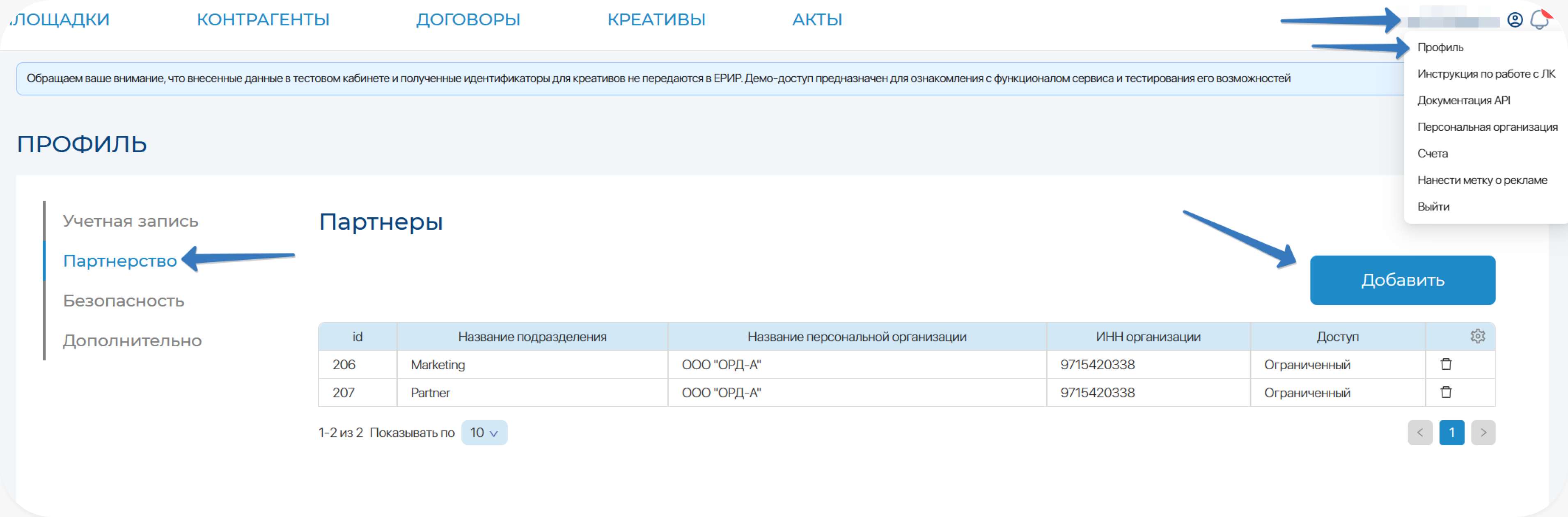1568x517 pixels.
Task: Select Профиль in the user menu
Action: (1440, 48)
